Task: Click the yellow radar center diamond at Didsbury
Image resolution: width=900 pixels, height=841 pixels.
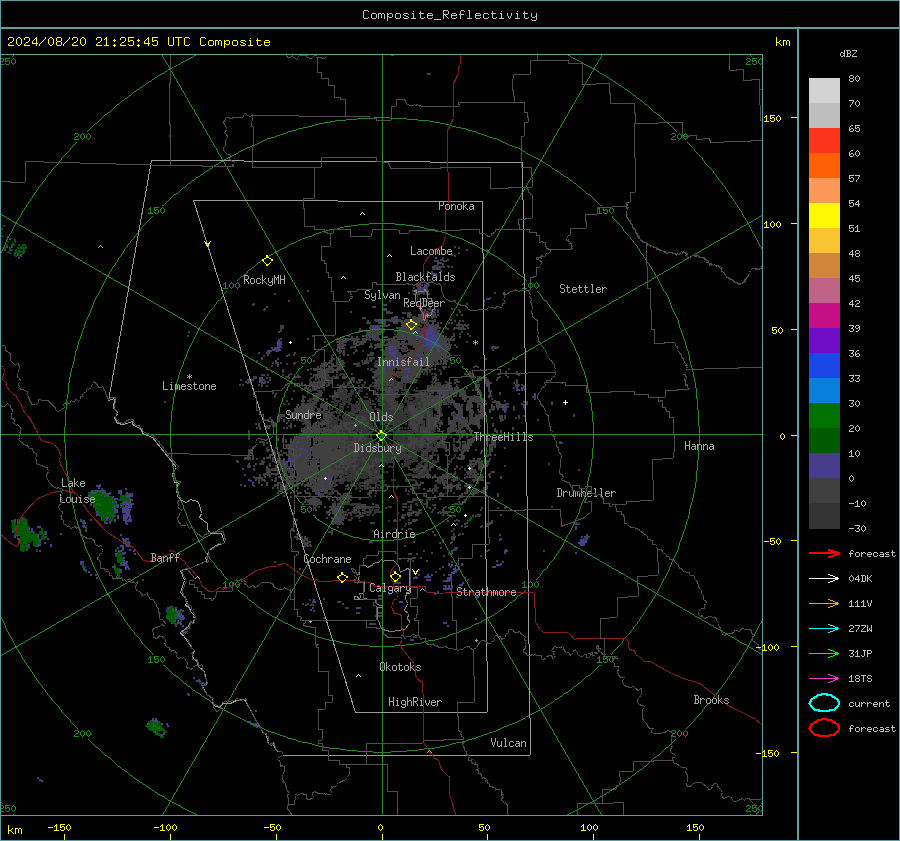Action: pyautogui.click(x=381, y=436)
